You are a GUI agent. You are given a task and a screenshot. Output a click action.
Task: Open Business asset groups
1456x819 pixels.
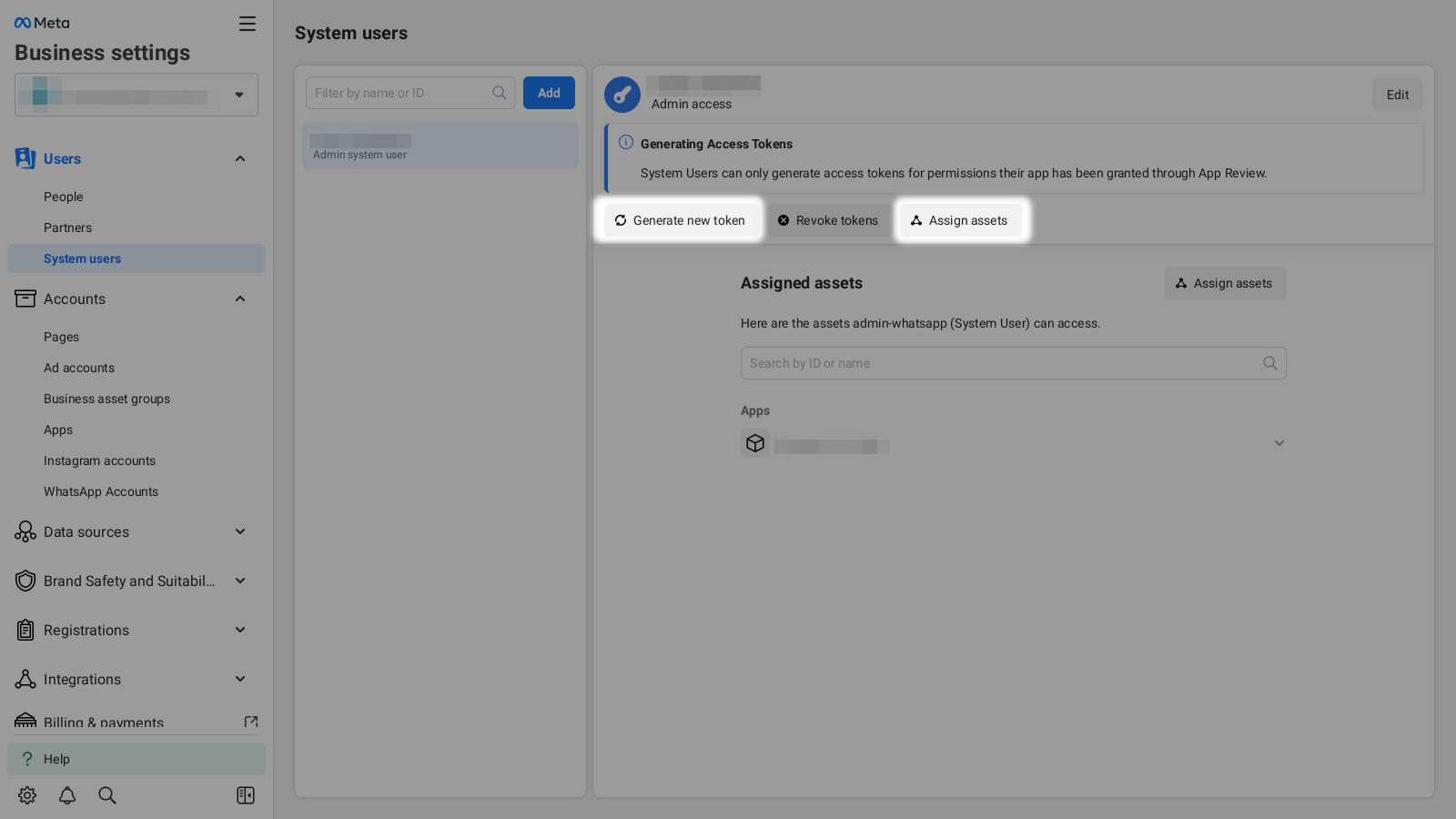pyautogui.click(x=106, y=399)
